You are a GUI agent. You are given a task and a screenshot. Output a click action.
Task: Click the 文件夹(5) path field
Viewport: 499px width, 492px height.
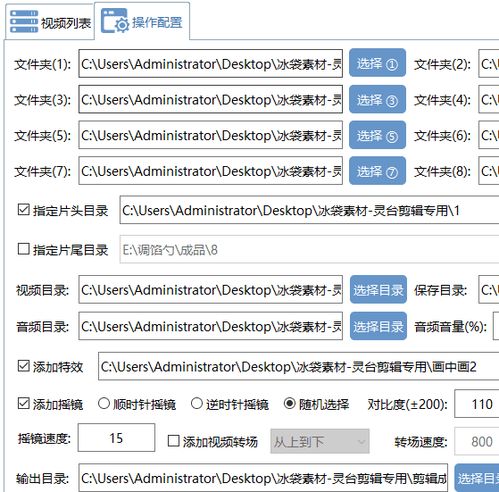[x=211, y=135]
